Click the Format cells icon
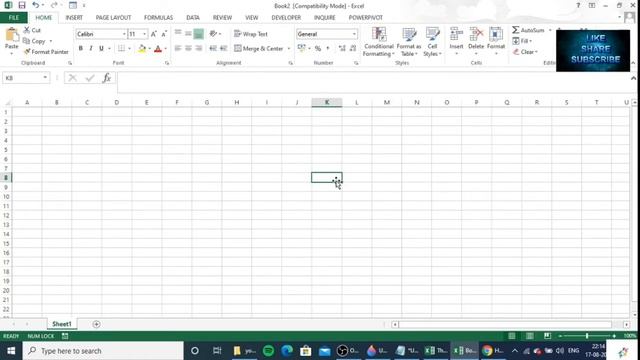This screenshot has height=360, width=640. coord(496,34)
